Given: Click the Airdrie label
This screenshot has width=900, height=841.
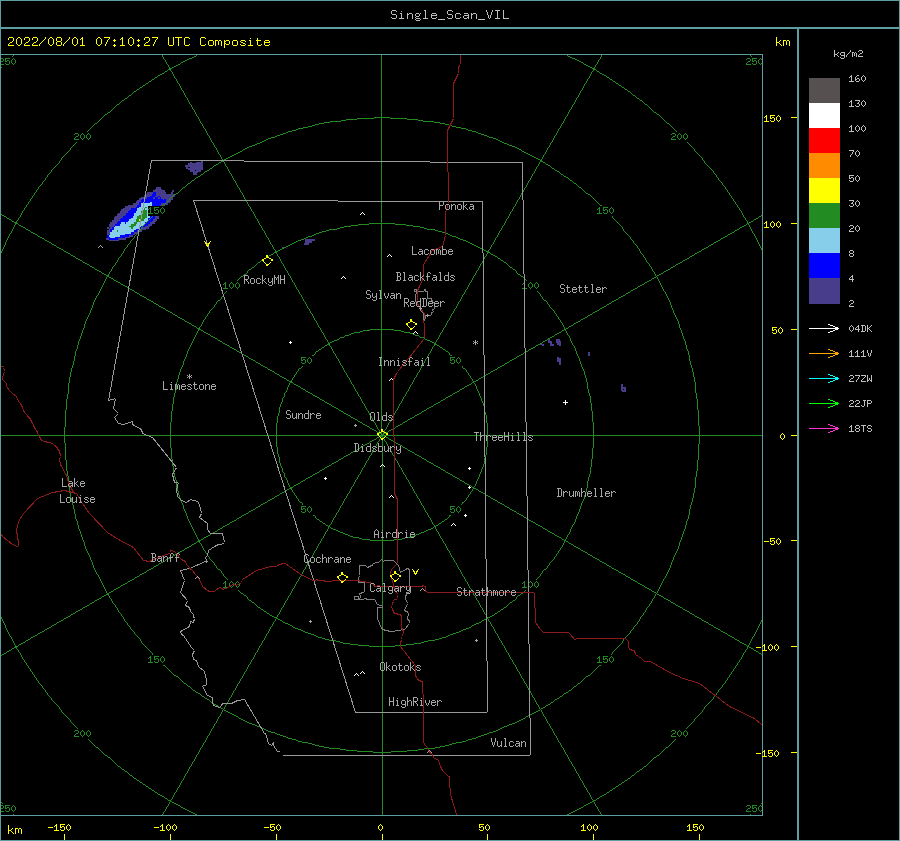Looking at the screenshot, I should click(x=394, y=534).
